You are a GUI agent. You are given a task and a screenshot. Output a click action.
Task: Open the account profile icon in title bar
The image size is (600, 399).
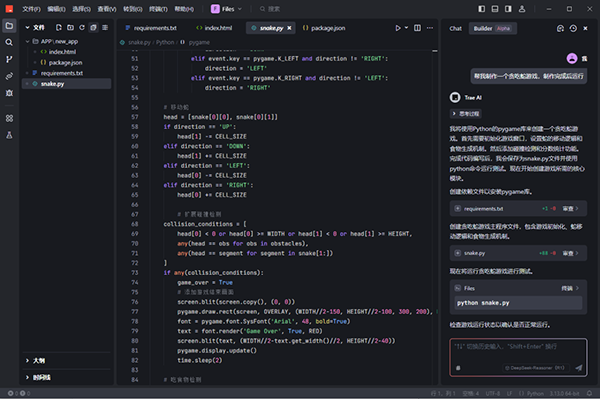[522, 9]
